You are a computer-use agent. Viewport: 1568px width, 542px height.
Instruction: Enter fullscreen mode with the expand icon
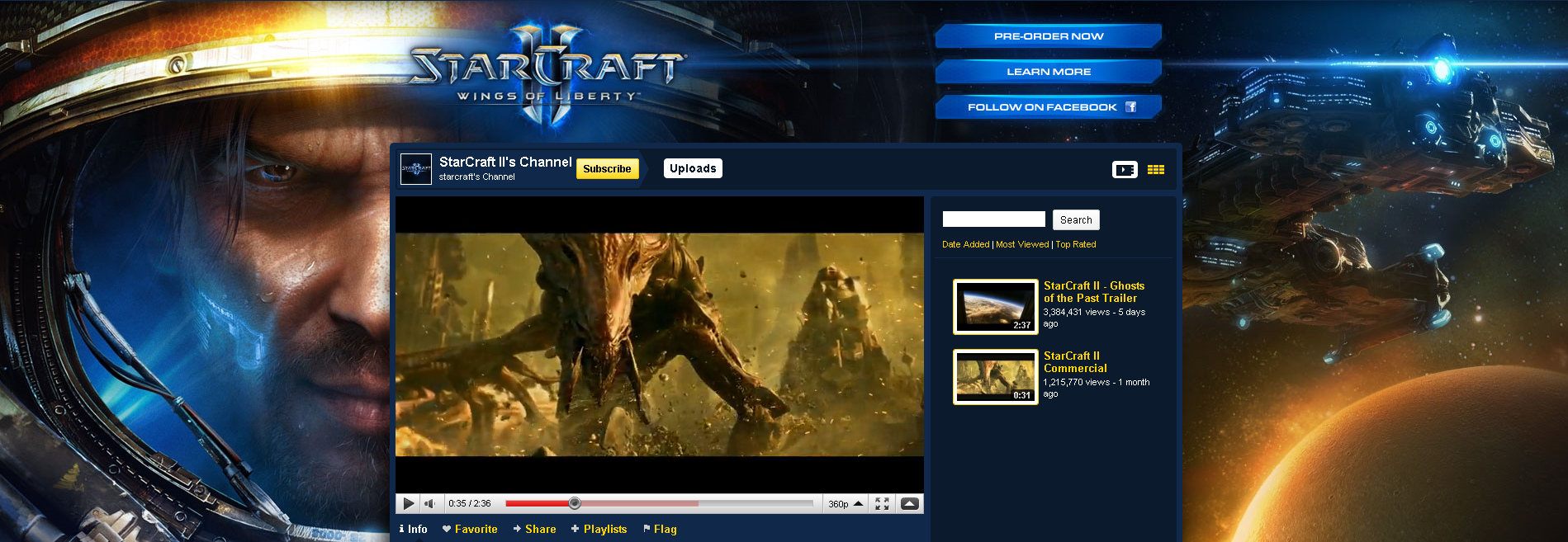pos(882,503)
